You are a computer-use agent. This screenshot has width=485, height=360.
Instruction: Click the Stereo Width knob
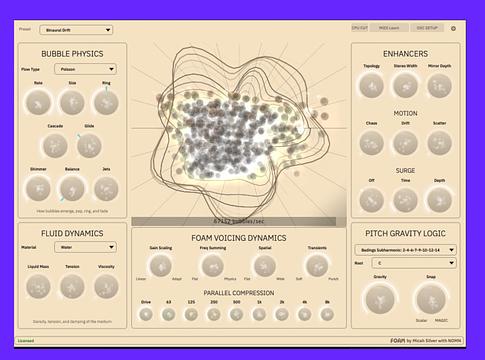point(405,86)
